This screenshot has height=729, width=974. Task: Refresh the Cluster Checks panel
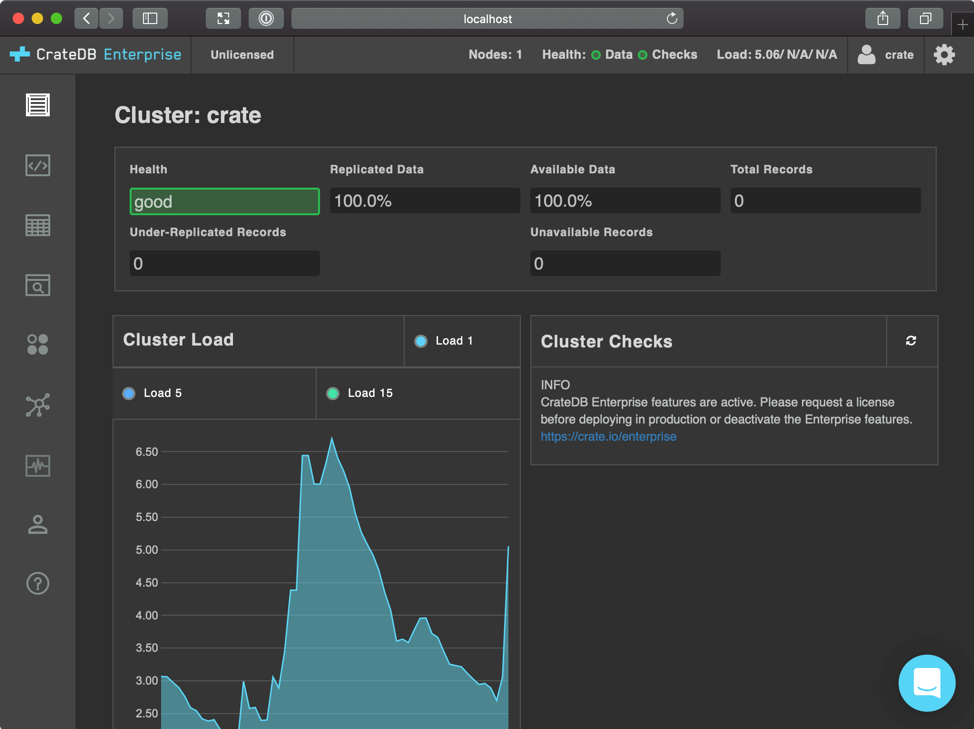pyautogui.click(x=911, y=341)
